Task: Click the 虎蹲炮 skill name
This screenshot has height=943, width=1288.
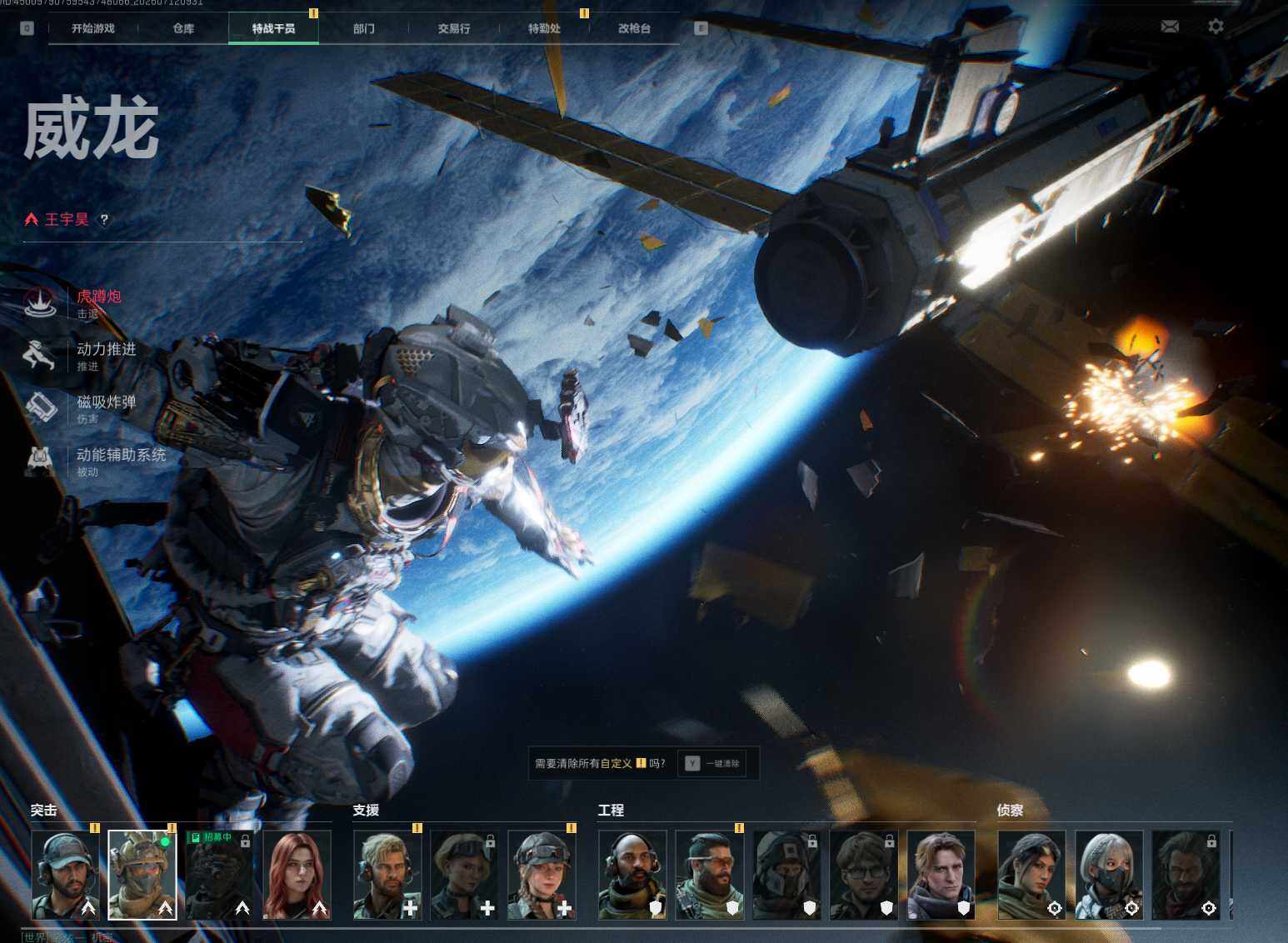Action: 99,297
